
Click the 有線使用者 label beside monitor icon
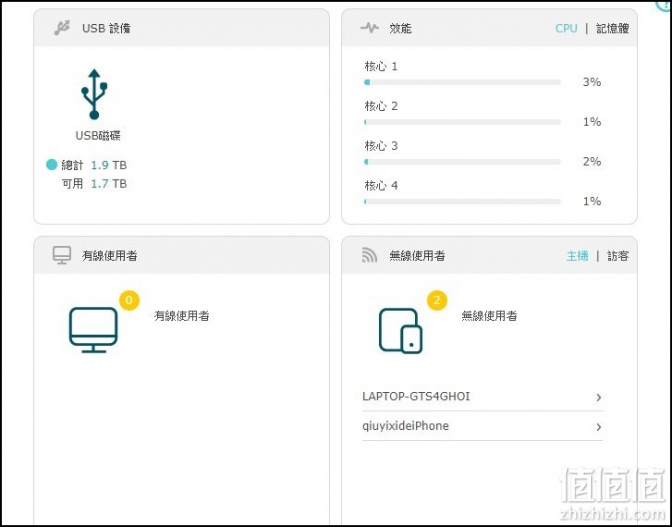pos(182,316)
